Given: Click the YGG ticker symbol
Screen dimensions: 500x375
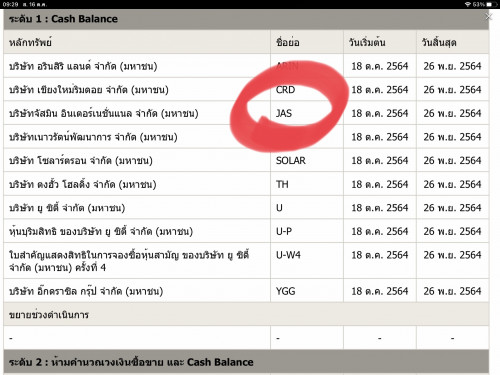Looking at the screenshot, I should coord(286,291).
